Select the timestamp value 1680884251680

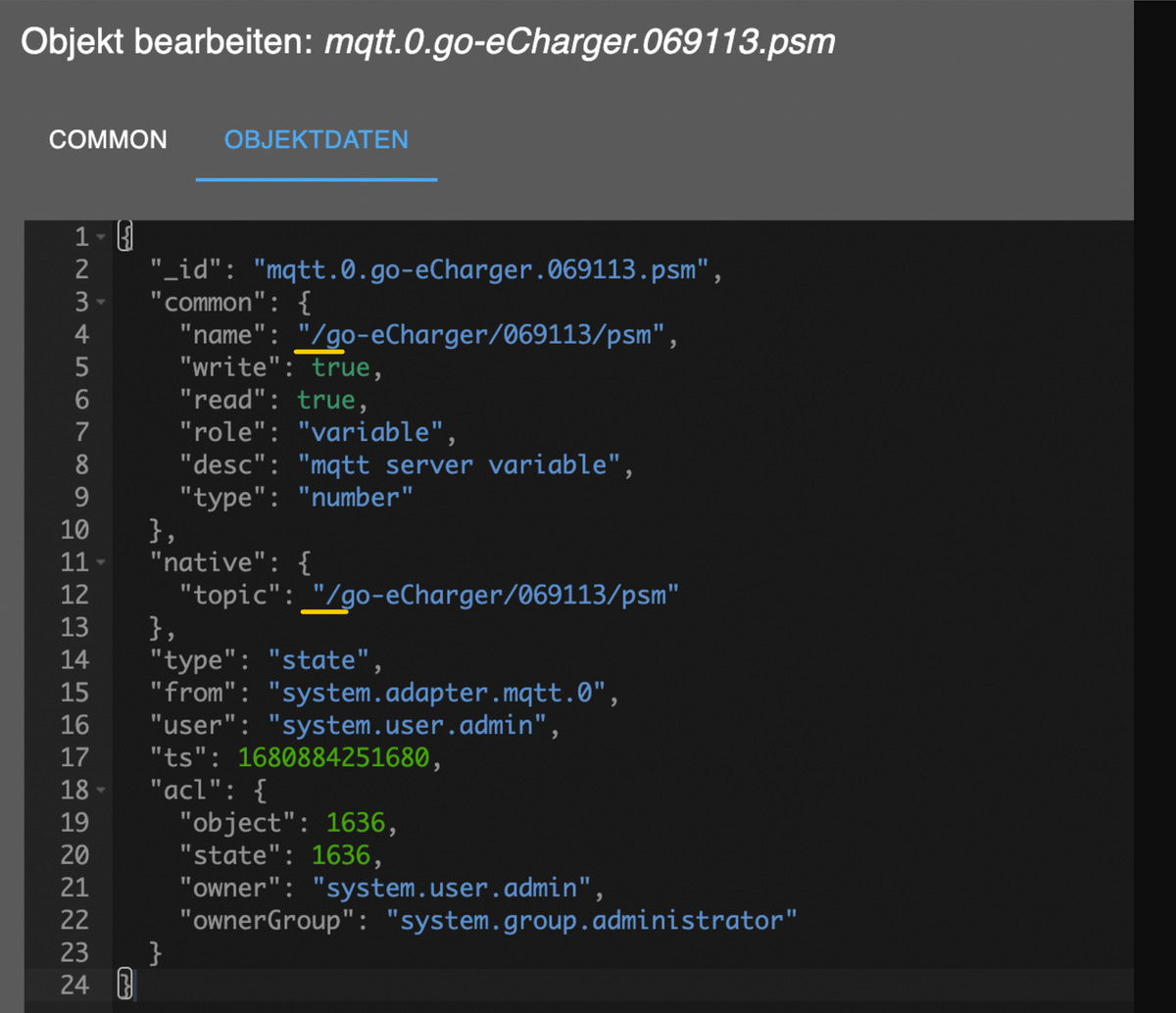click(337, 756)
